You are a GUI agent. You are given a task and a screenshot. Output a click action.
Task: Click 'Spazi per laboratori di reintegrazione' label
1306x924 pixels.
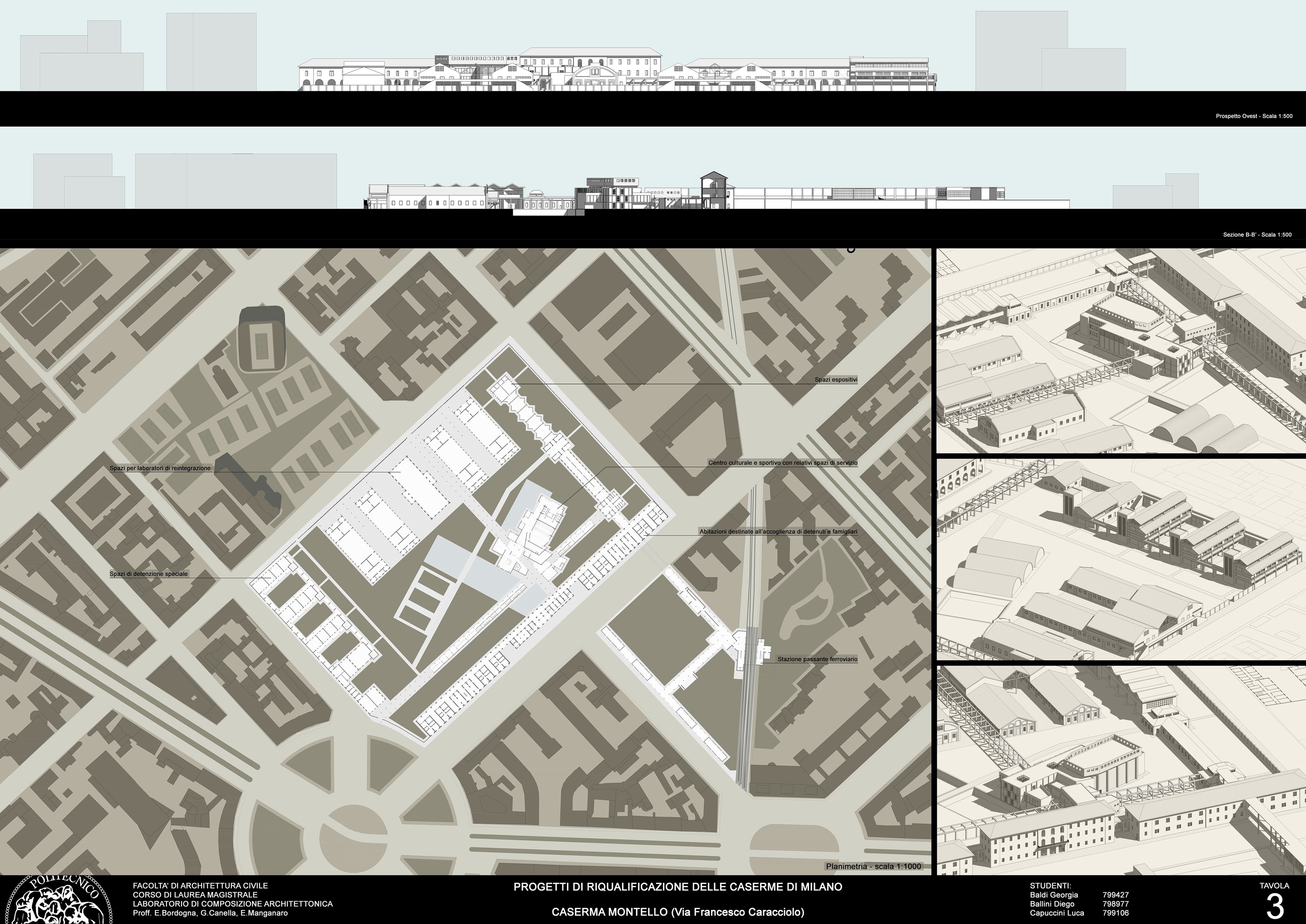(161, 468)
